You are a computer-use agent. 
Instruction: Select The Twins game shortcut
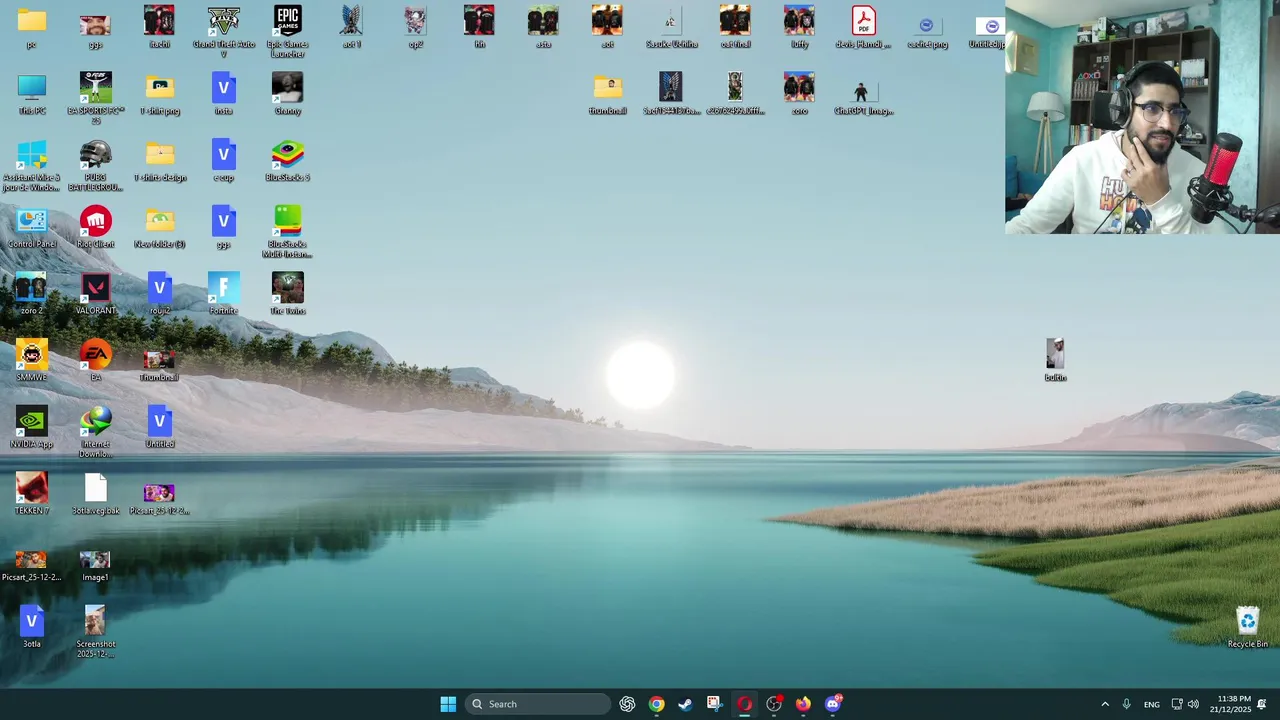[287, 294]
